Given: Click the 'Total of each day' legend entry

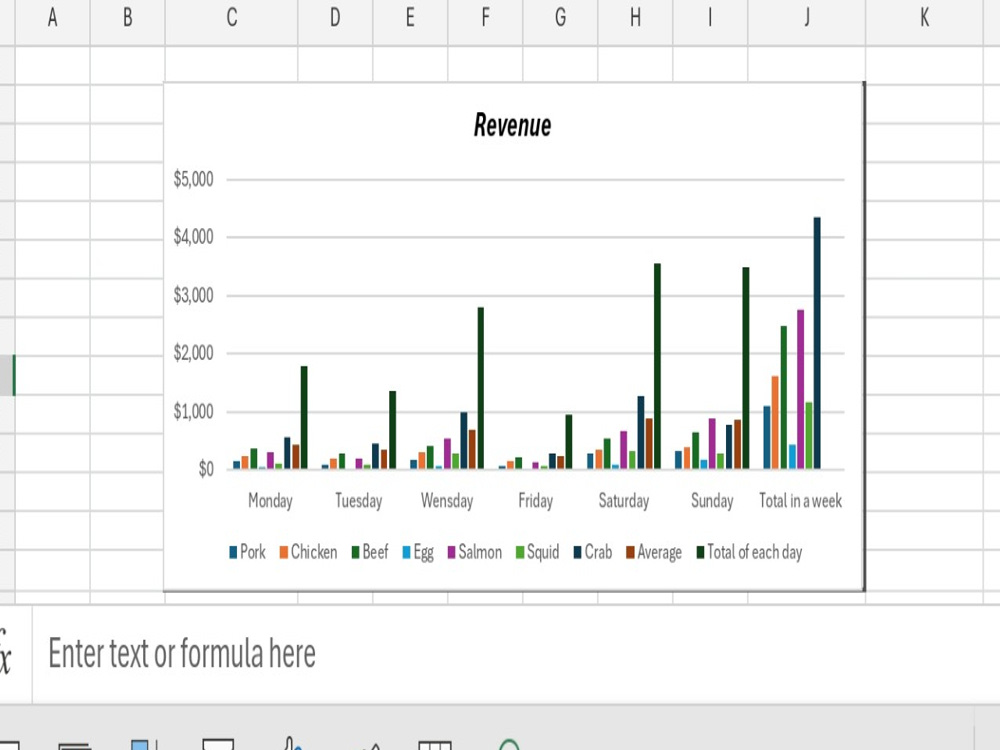Looking at the screenshot, I should point(749,552).
